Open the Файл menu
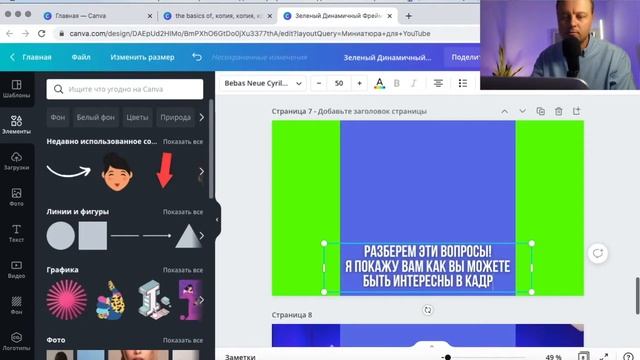The image size is (640, 360). coord(81,57)
